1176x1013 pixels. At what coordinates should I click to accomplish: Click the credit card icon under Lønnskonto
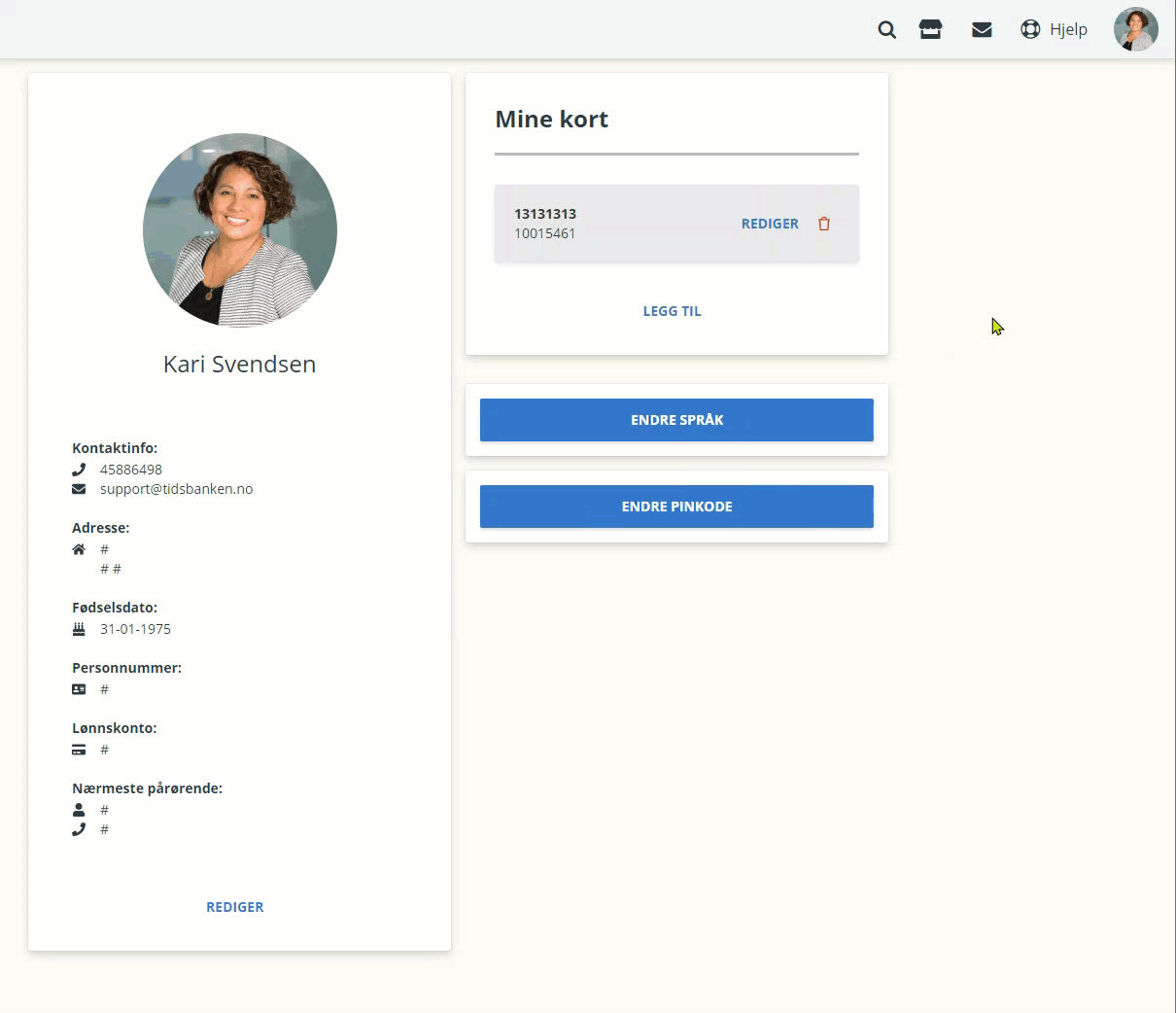click(79, 750)
